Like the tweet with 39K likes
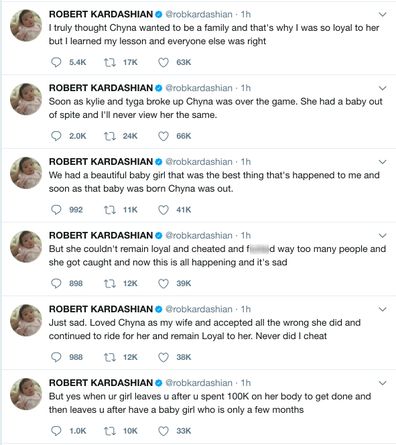 [x=163, y=283]
